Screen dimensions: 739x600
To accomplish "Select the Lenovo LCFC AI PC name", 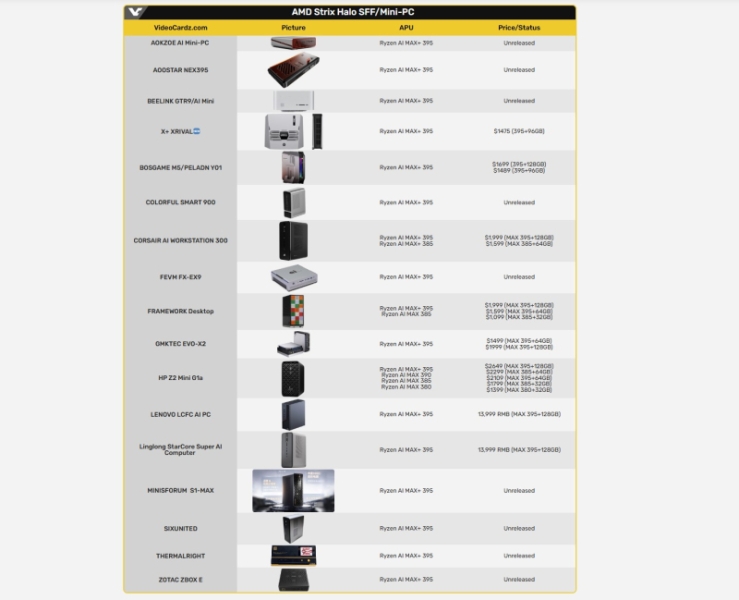I will (181, 414).
